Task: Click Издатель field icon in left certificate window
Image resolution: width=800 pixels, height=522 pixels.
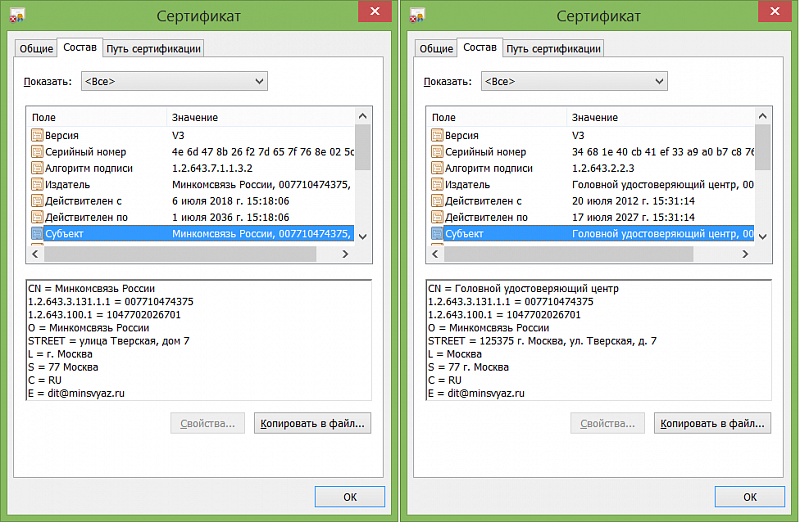Action: pyautogui.click(x=37, y=184)
